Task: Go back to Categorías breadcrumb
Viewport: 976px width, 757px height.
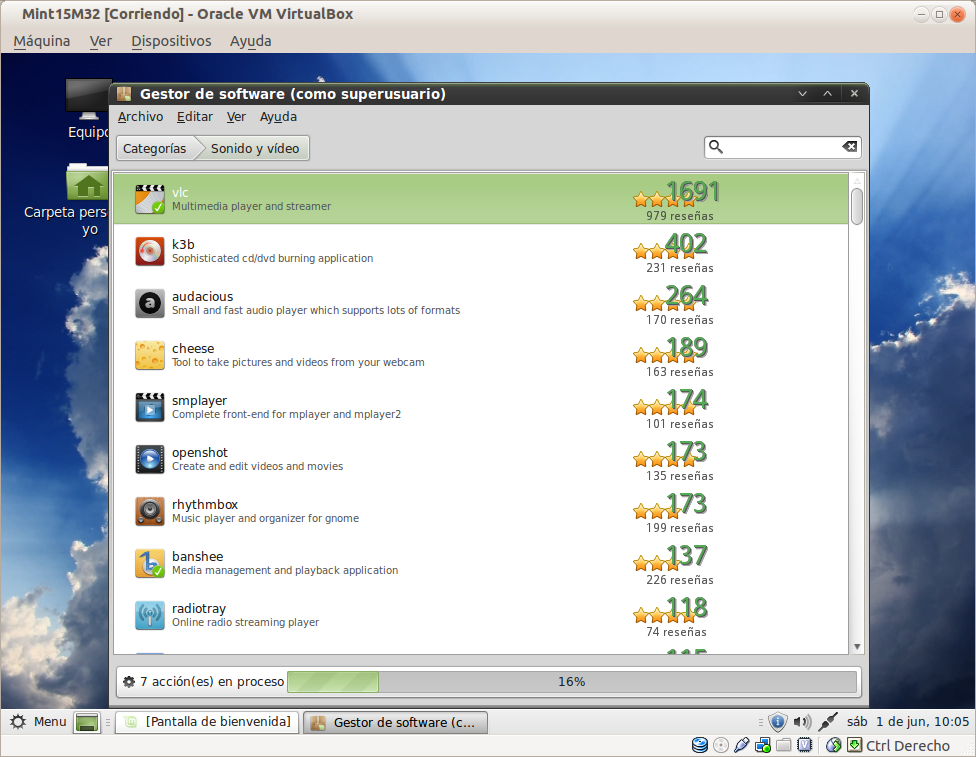Action: point(155,148)
